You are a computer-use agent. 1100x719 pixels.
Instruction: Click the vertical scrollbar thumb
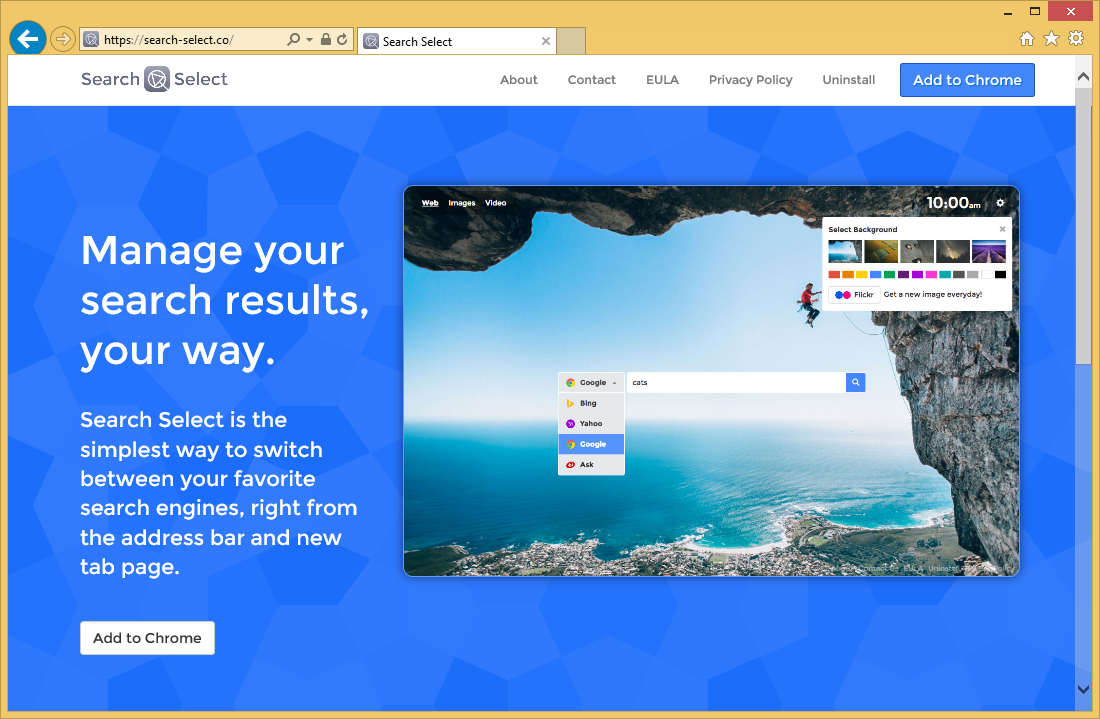pos(1083,226)
